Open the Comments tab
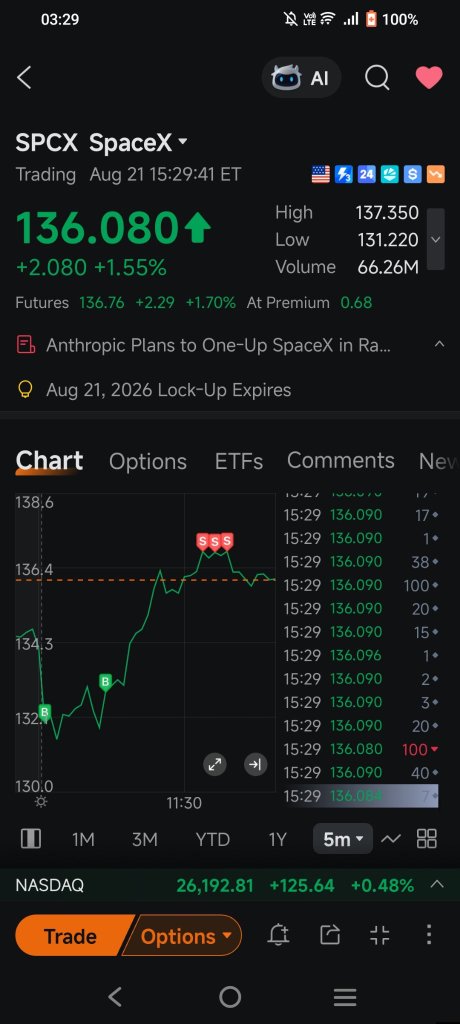 (340, 460)
